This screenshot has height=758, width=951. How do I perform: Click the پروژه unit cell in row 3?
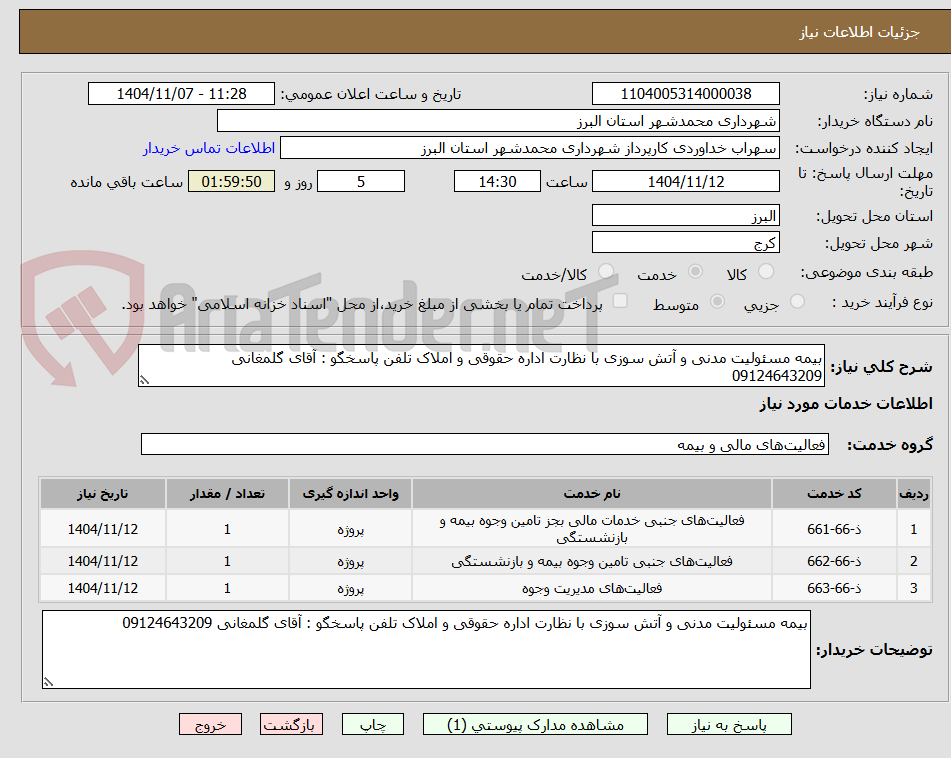click(x=351, y=588)
